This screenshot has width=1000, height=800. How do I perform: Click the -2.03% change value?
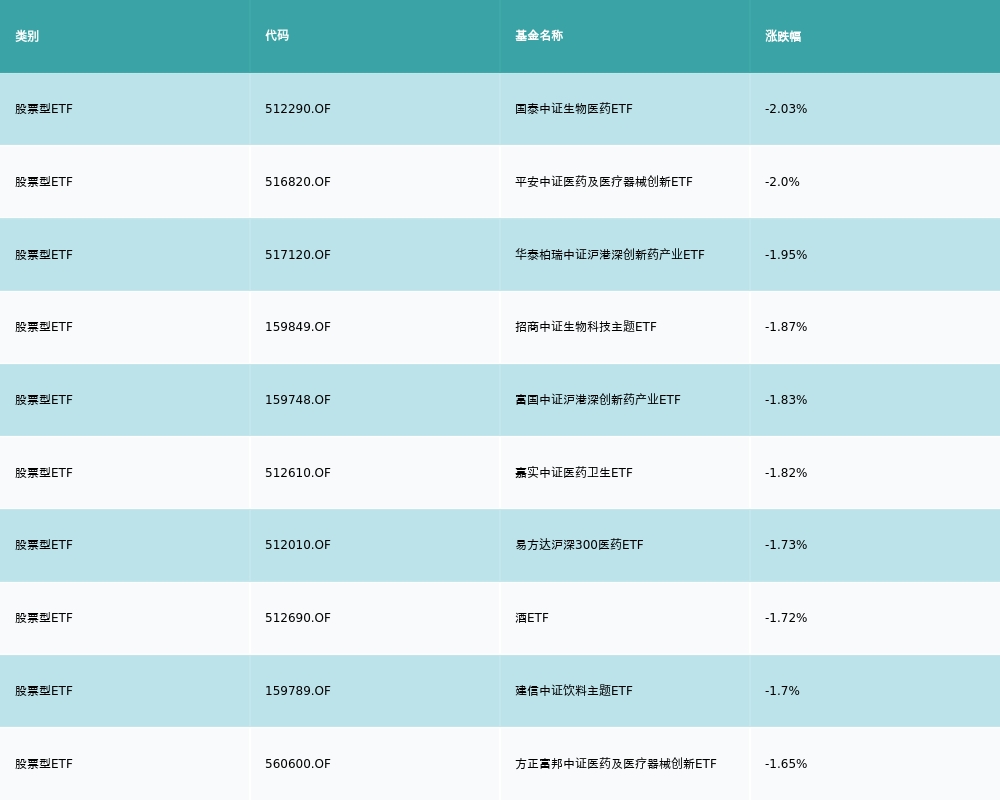pyautogui.click(x=786, y=108)
